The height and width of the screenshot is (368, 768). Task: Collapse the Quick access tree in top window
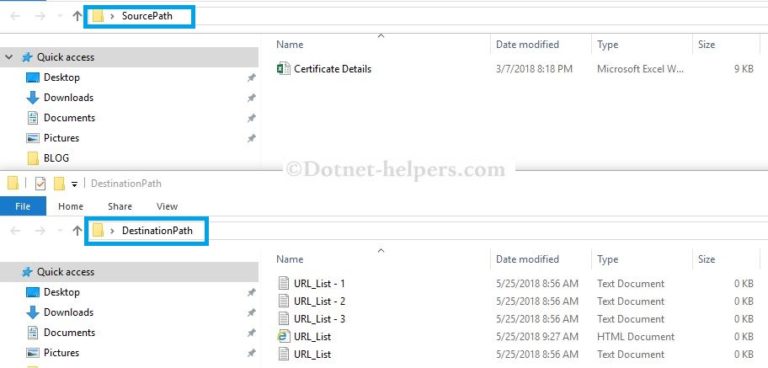point(9,57)
